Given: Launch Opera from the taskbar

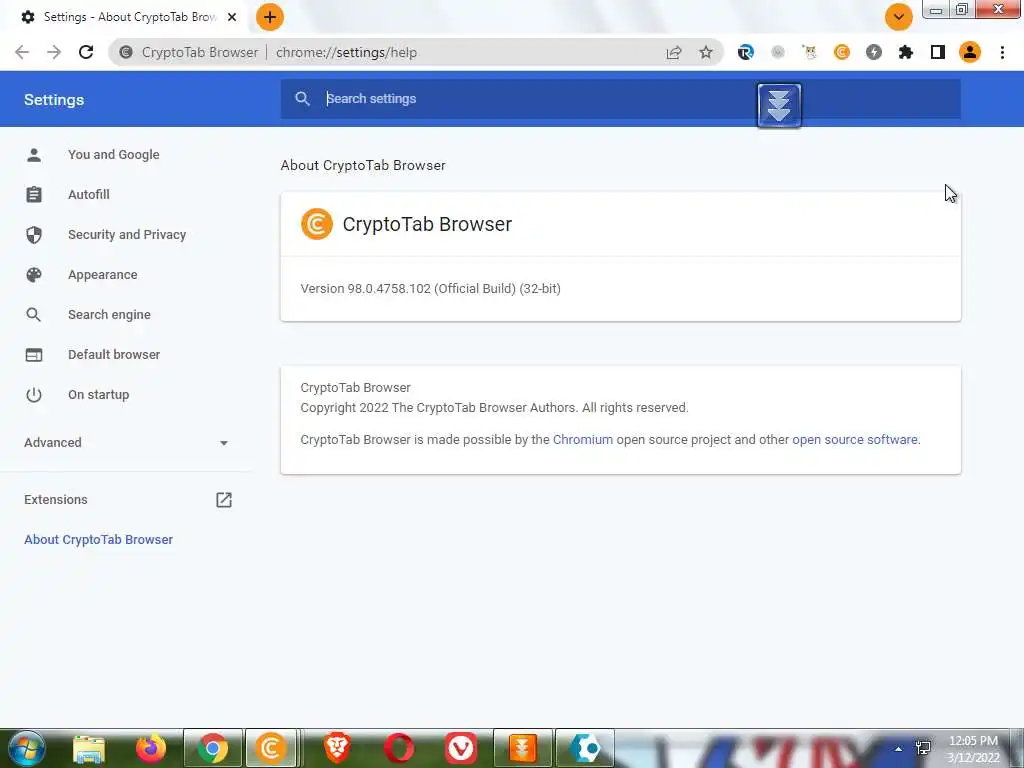Looking at the screenshot, I should click(399, 748).
